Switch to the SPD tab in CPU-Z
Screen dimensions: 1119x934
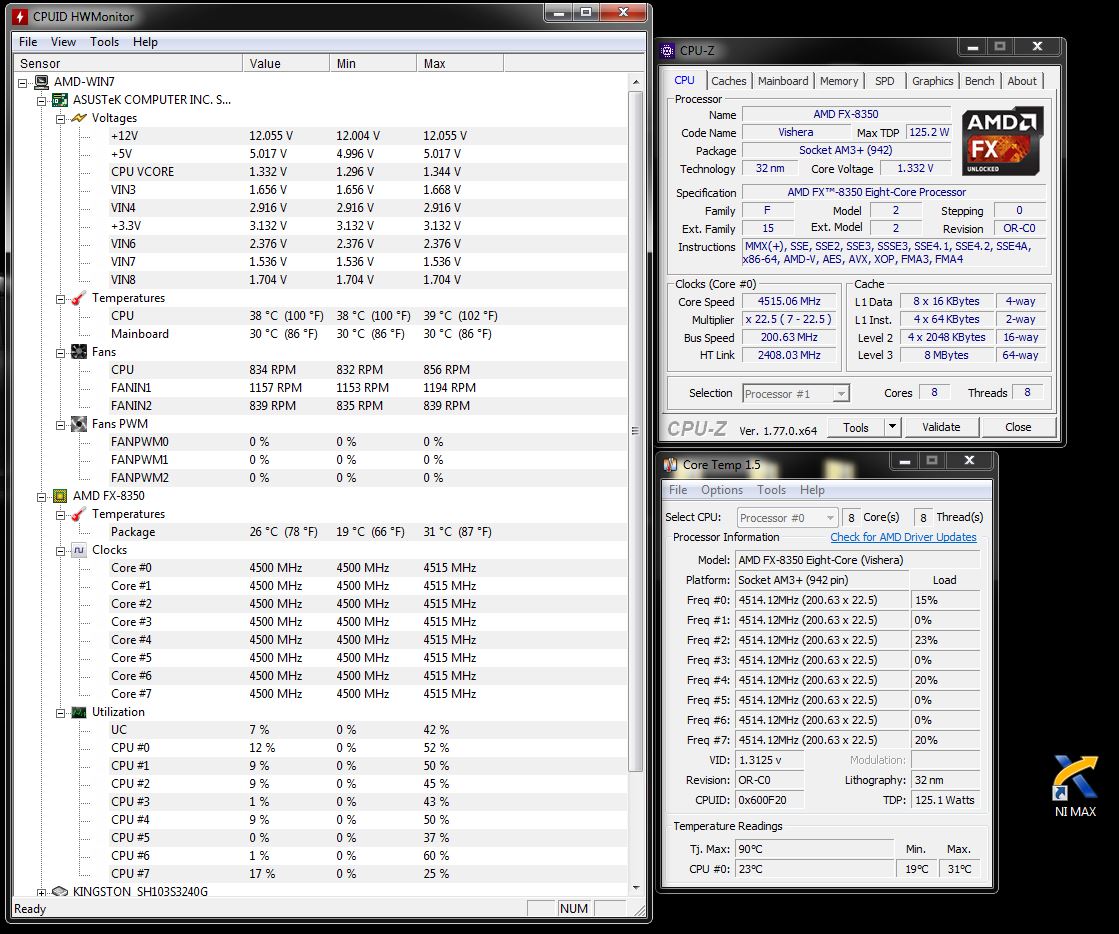[884, 81]
